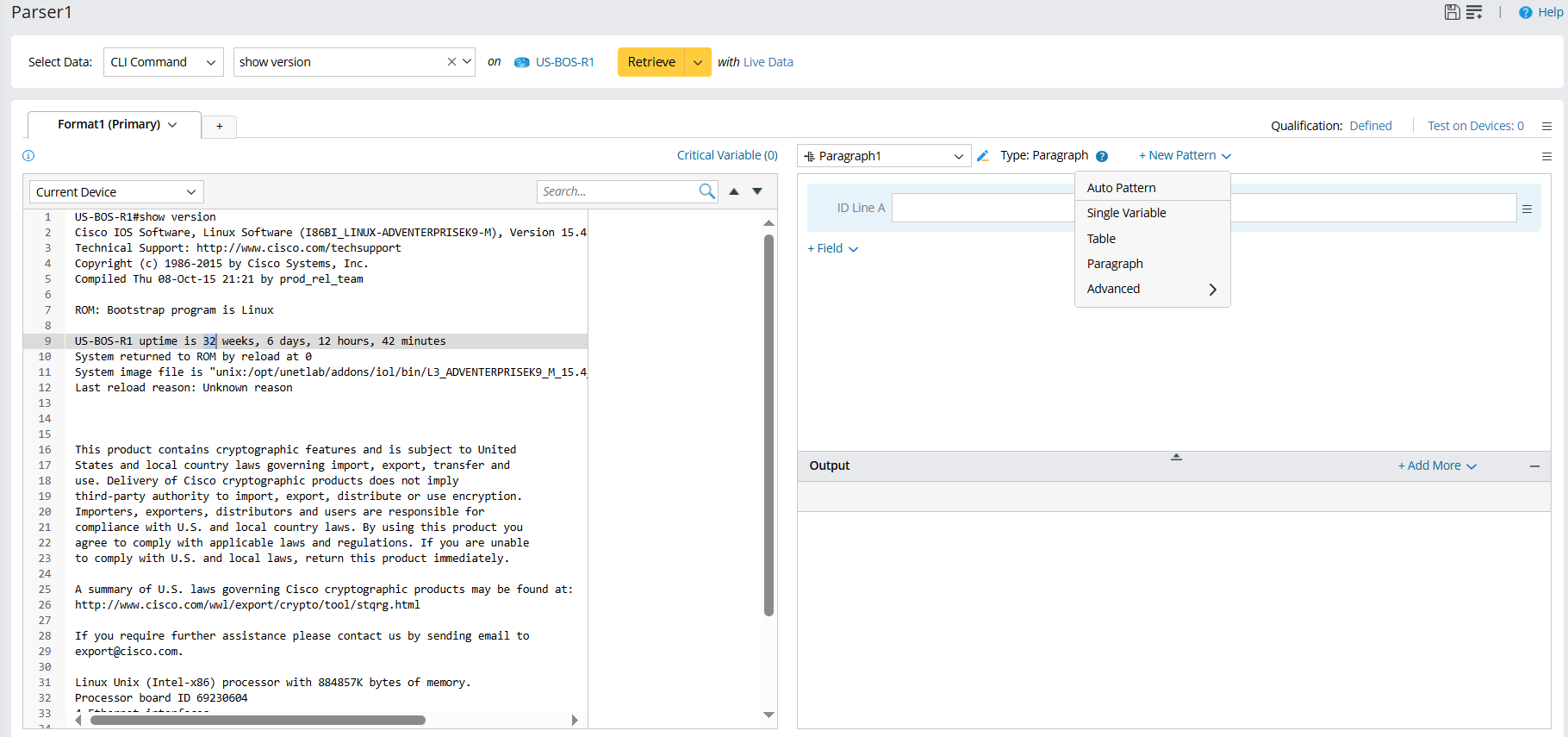Jump to previous search result arrow
1568x737 pixels.
734,191
